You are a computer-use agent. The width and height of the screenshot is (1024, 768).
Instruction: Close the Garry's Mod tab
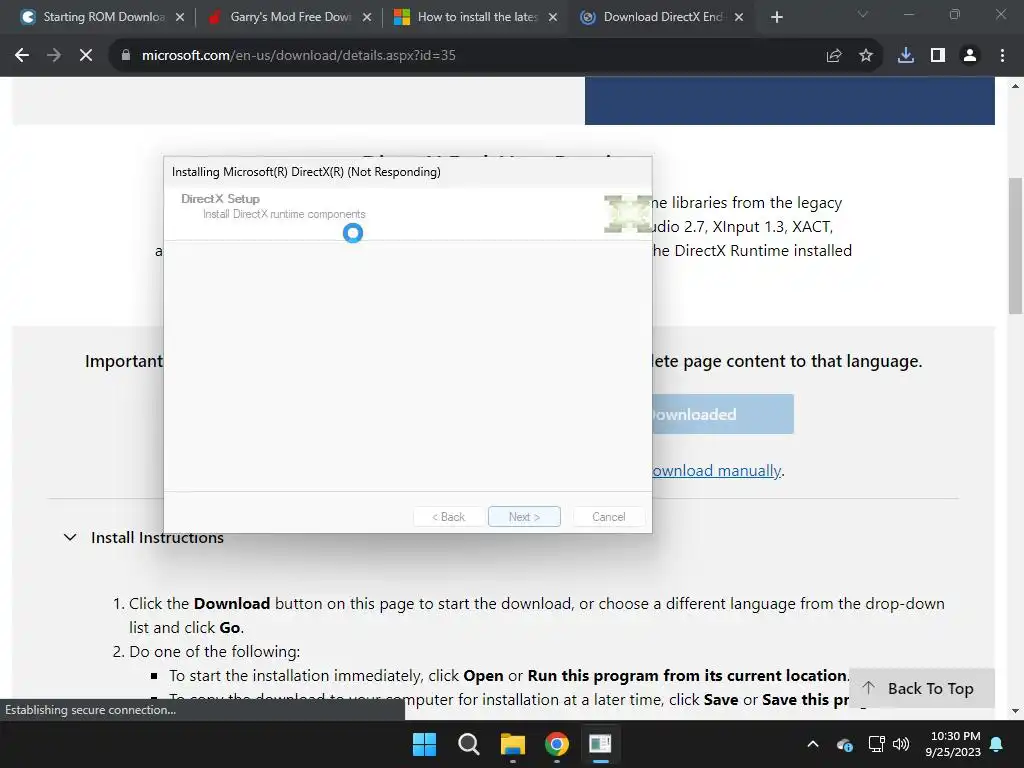[x=367, y=17]
